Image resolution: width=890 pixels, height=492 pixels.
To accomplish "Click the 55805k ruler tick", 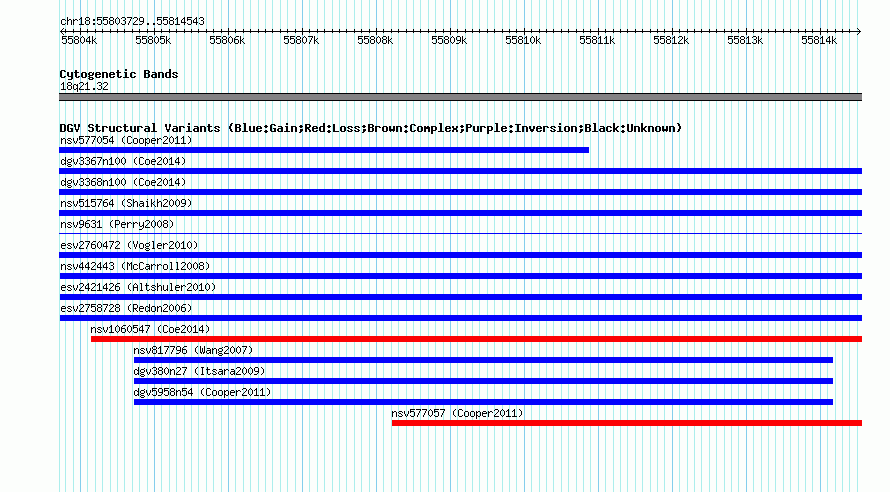I will (153, 40).
